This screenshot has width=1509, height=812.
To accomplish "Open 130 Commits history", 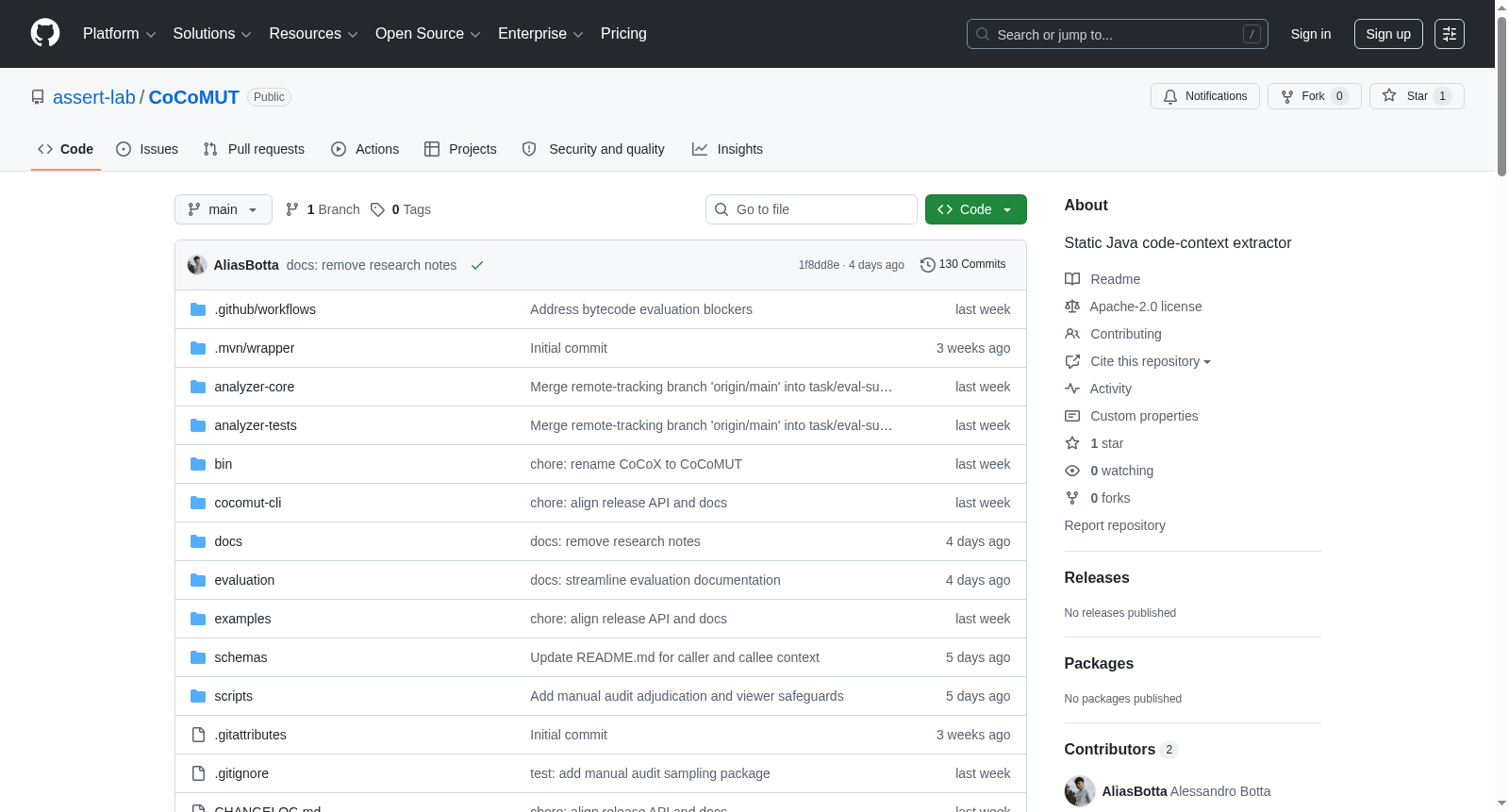I will (963, 265).
